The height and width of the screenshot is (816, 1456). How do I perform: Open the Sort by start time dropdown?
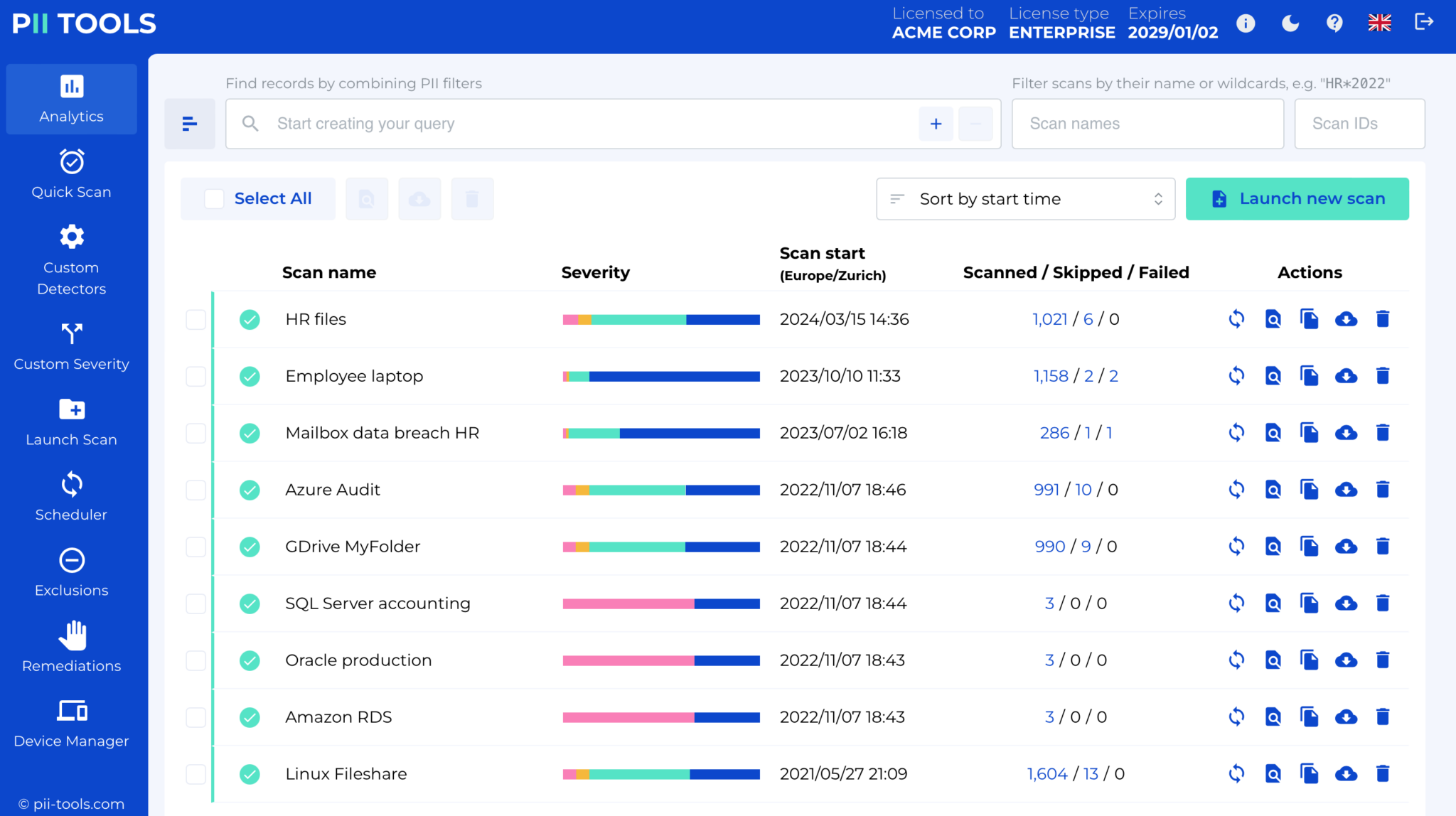point(1024,199)
